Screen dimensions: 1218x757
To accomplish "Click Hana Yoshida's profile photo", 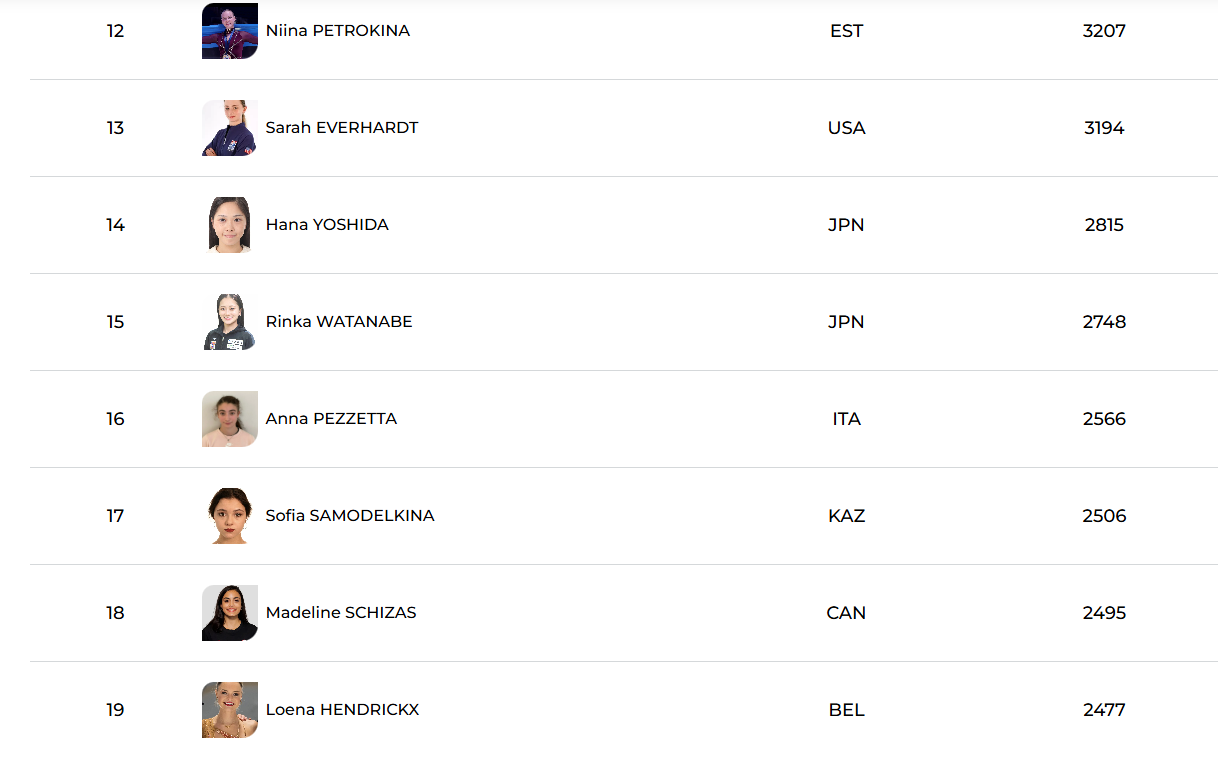I will [x=230, y=225].
